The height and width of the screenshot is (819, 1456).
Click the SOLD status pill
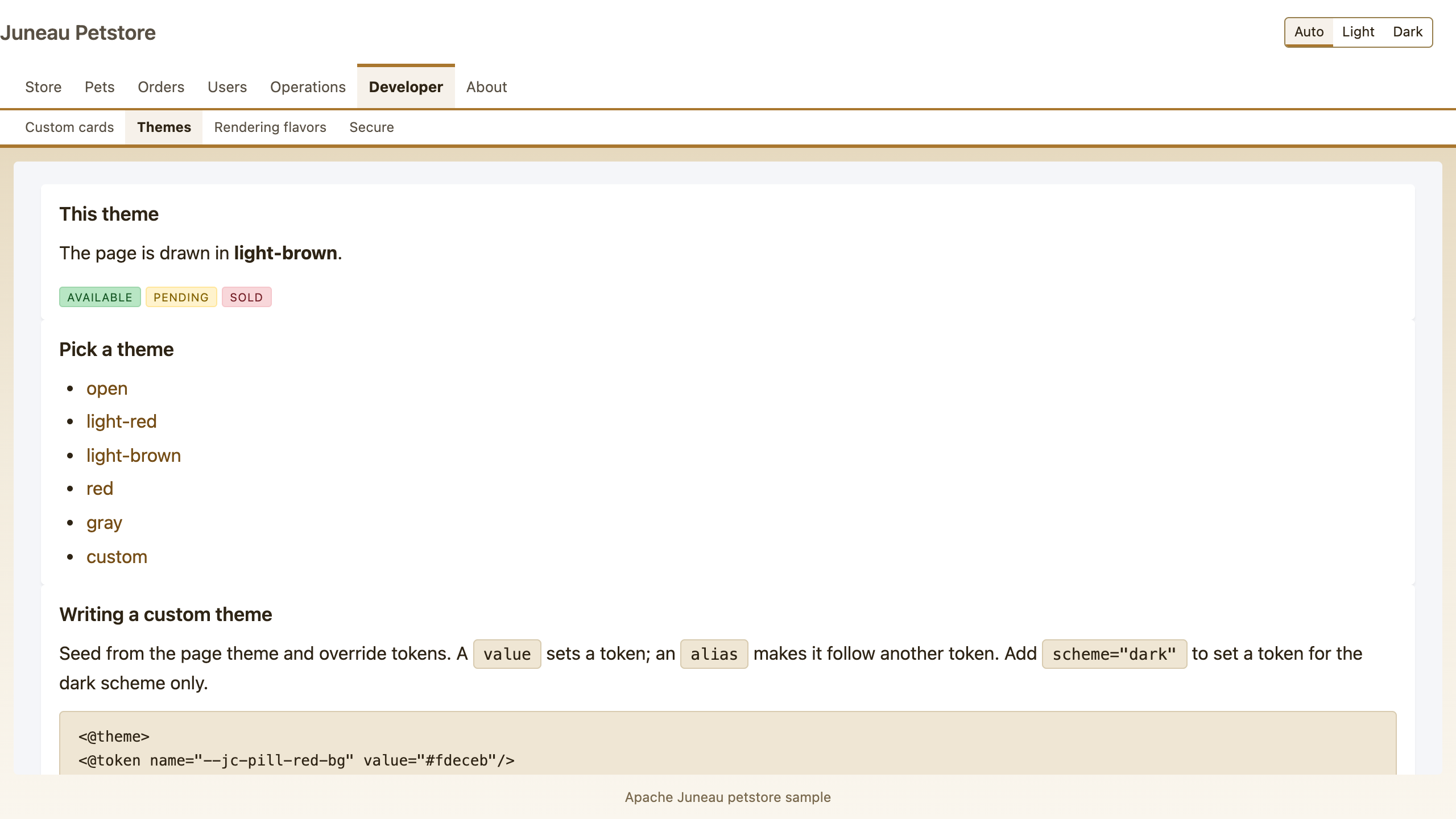(x=246, y=297)
